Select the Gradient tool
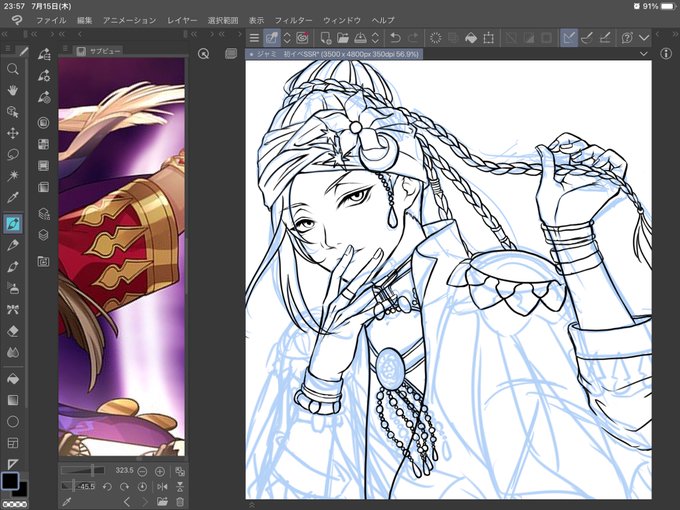Screen dimensions: 680x510 pos(13,400)
